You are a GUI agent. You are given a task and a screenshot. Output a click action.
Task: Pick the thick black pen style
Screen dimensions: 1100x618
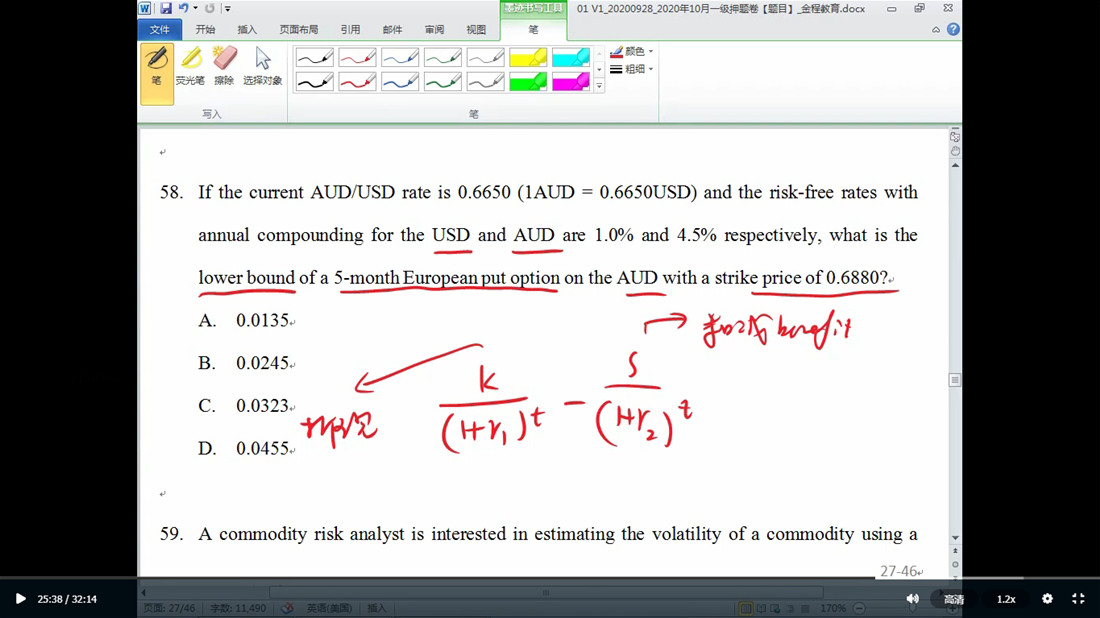tap(314, 82)
